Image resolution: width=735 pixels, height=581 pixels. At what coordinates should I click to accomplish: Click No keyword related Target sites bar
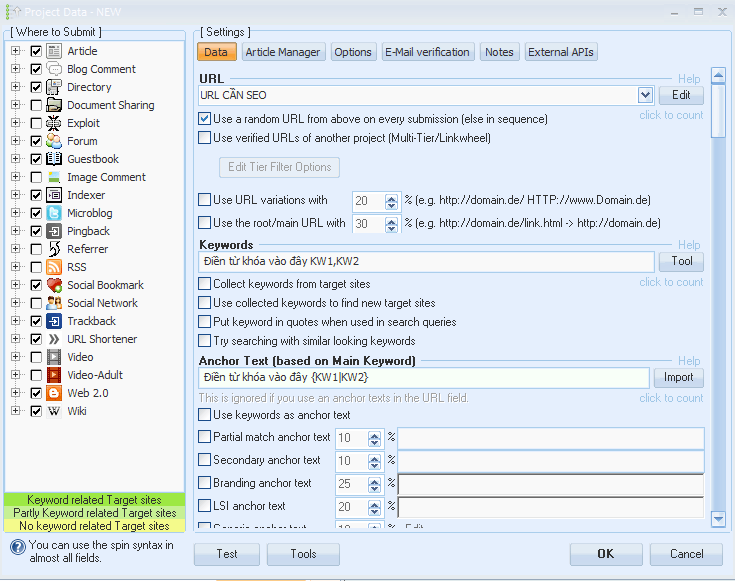94,526
